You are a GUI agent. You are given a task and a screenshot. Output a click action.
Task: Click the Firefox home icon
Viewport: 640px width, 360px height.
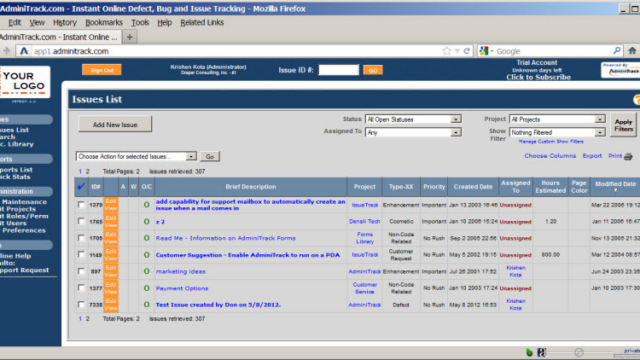coord(632,51)
